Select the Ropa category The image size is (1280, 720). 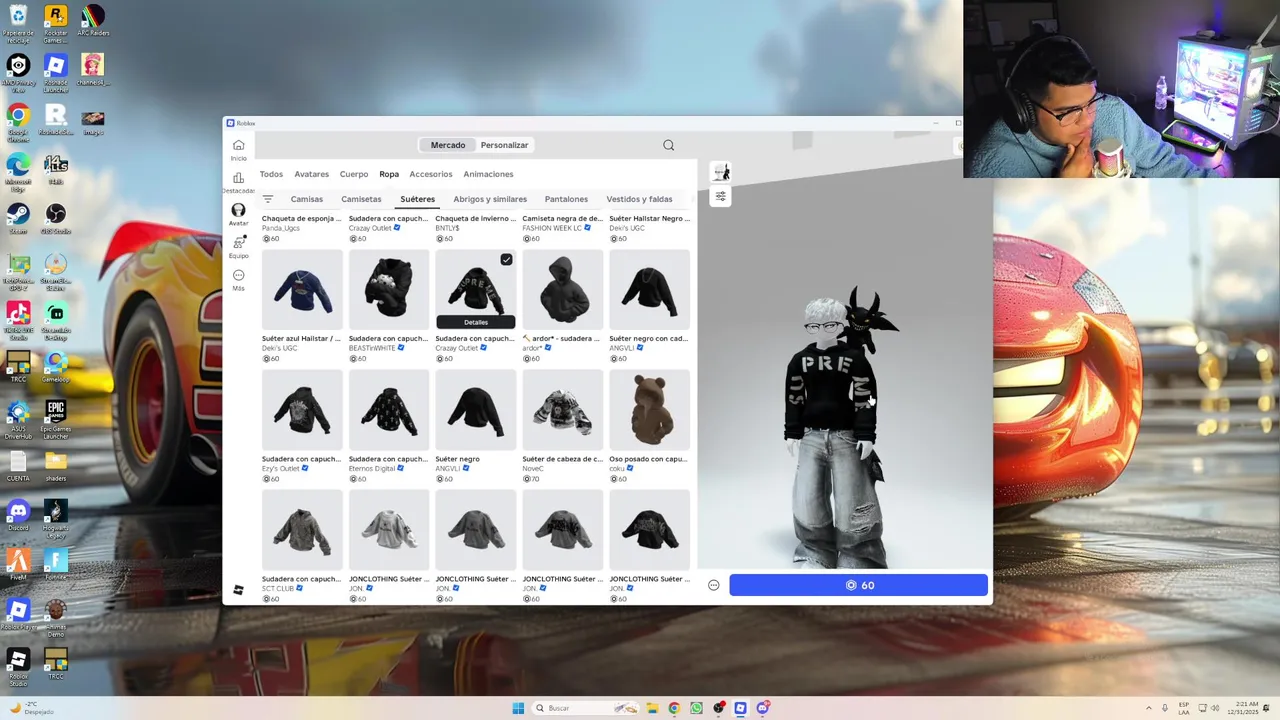pyautogui.click(x=389, y=174)
